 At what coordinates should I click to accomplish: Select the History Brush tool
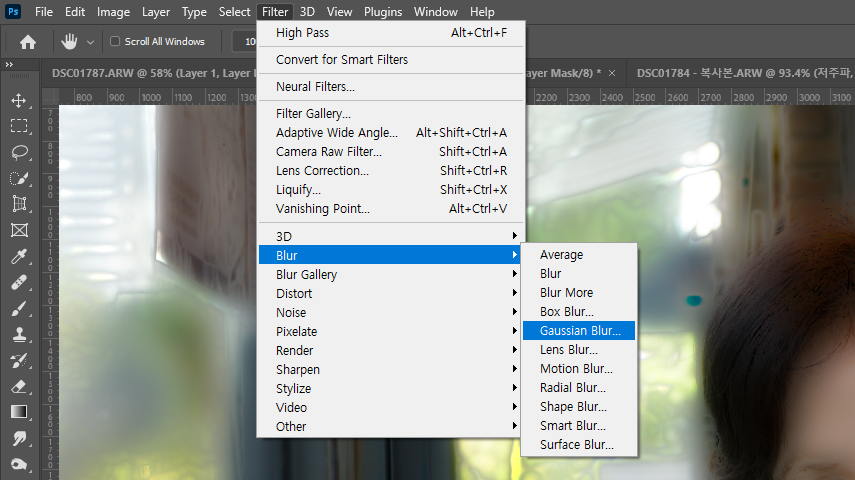19,361
